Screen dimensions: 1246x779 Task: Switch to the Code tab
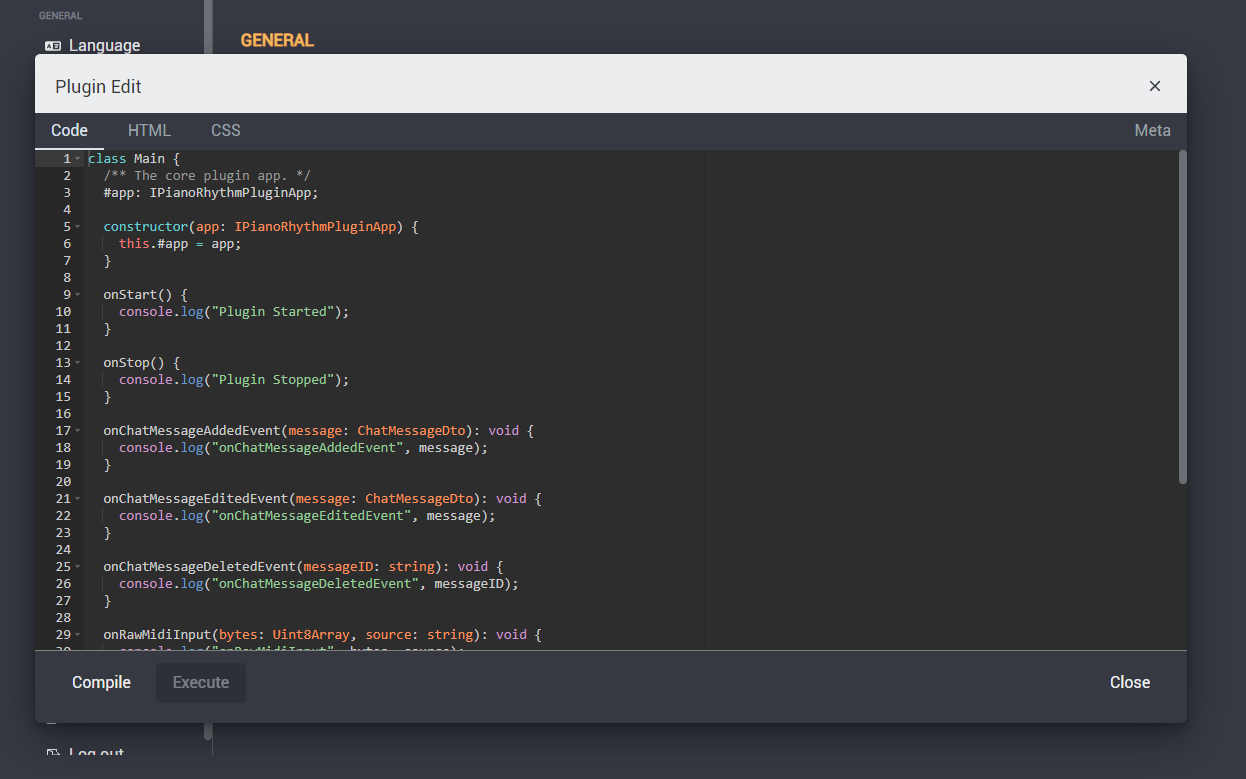tap(70, 130)
